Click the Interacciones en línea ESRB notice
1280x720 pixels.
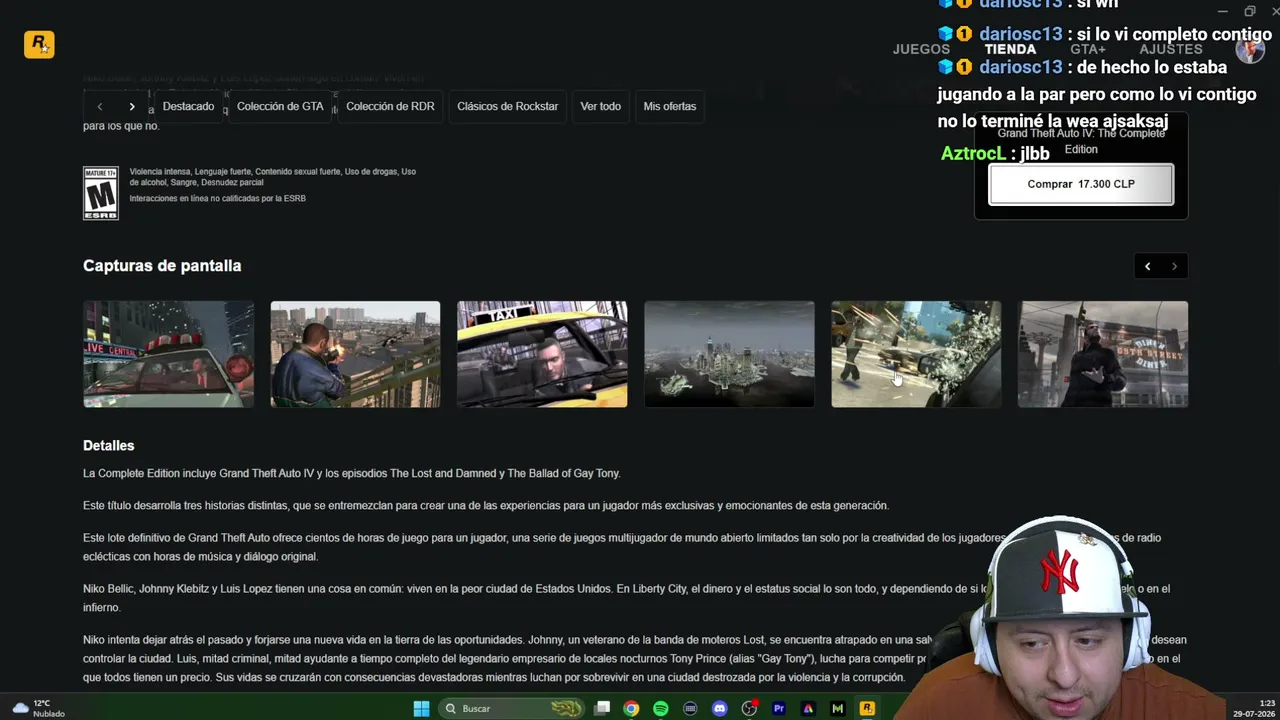point(217,198)
